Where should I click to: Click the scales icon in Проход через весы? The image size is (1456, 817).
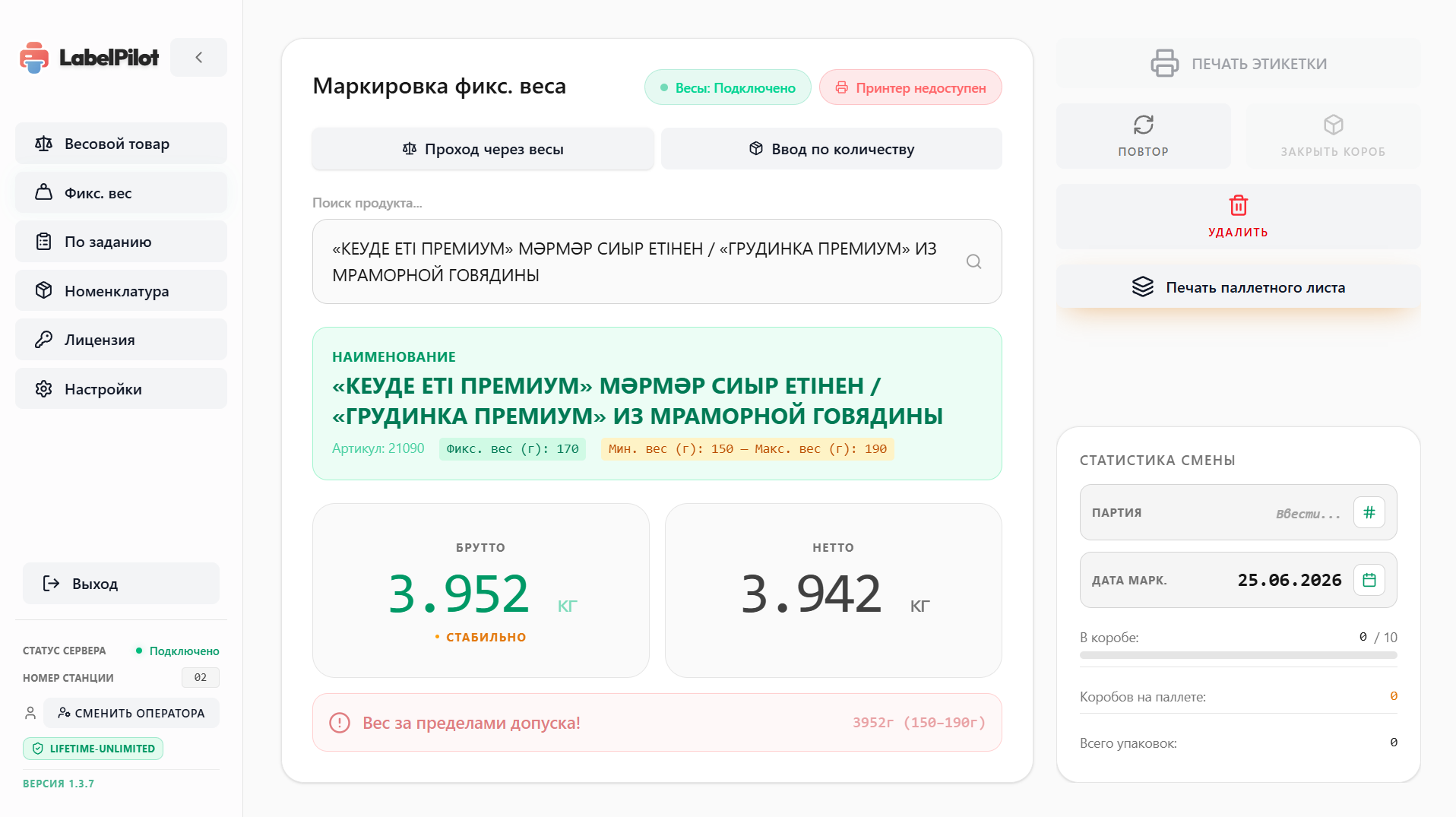410,149
